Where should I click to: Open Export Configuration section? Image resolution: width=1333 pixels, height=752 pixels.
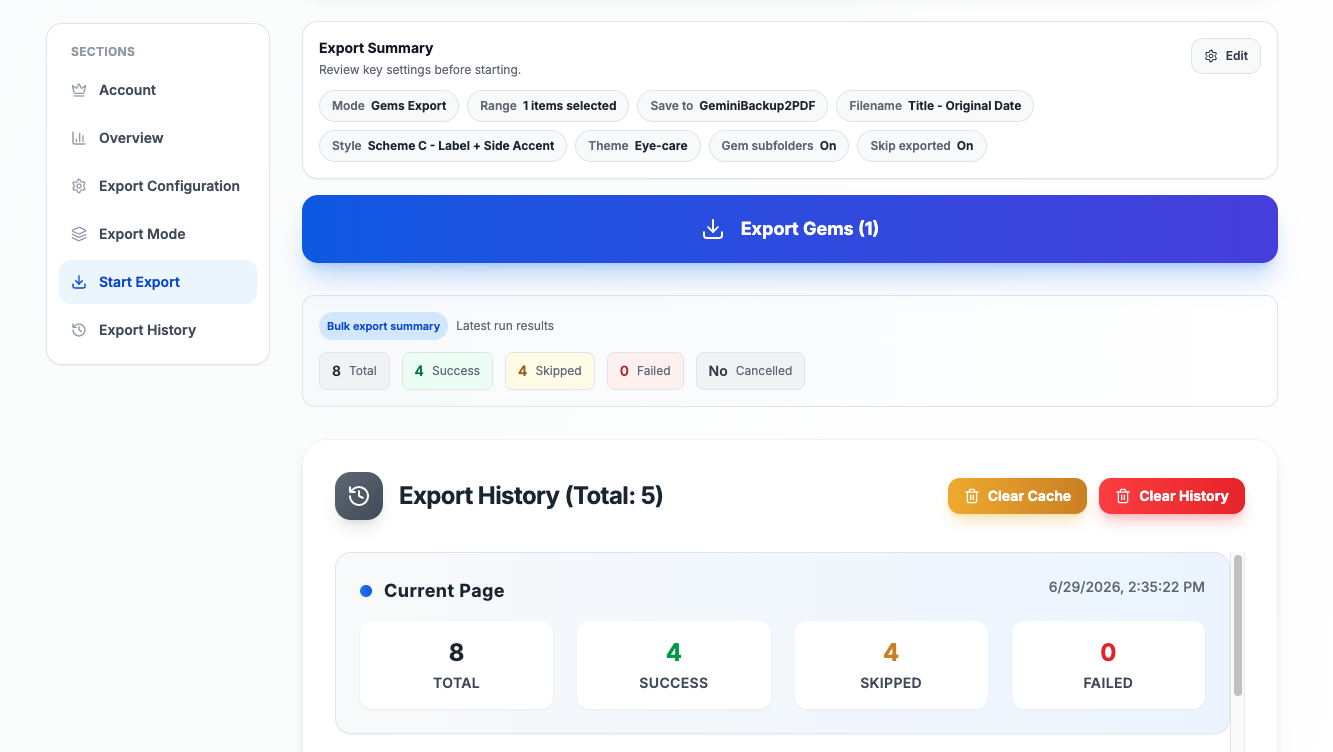pos(158,186)
